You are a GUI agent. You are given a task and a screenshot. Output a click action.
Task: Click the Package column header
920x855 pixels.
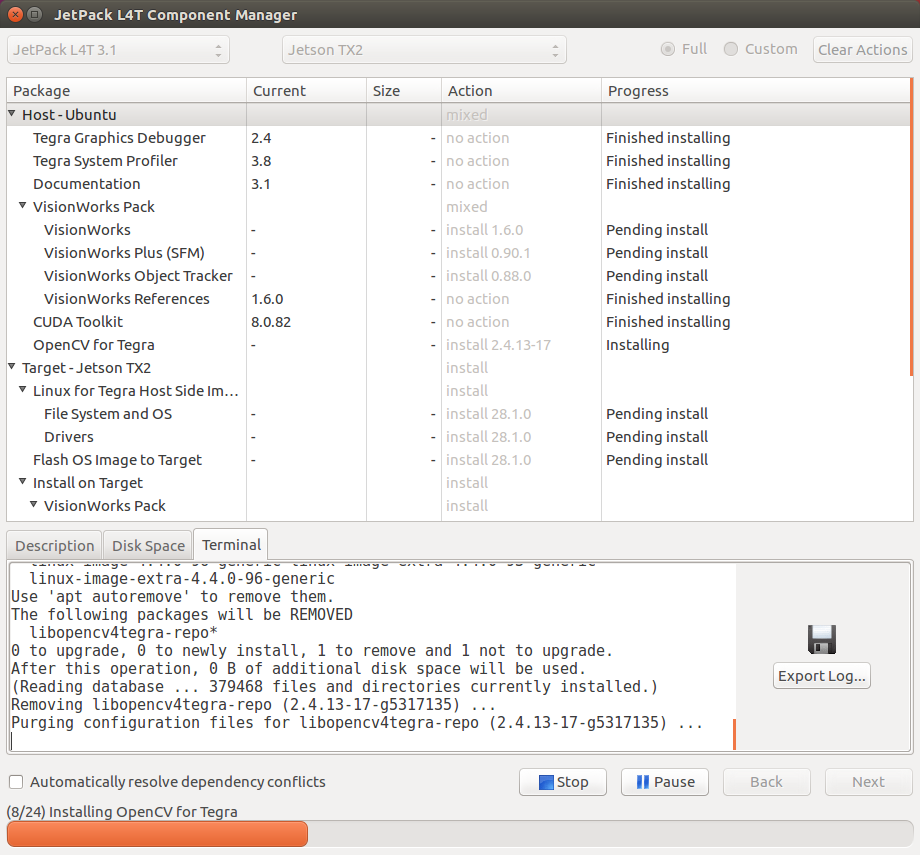click(126, 91)
